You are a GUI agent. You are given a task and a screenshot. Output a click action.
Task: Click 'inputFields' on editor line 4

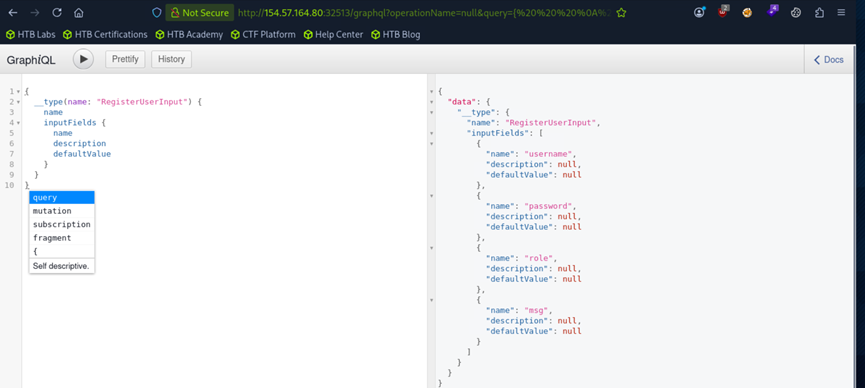[70, 123]
